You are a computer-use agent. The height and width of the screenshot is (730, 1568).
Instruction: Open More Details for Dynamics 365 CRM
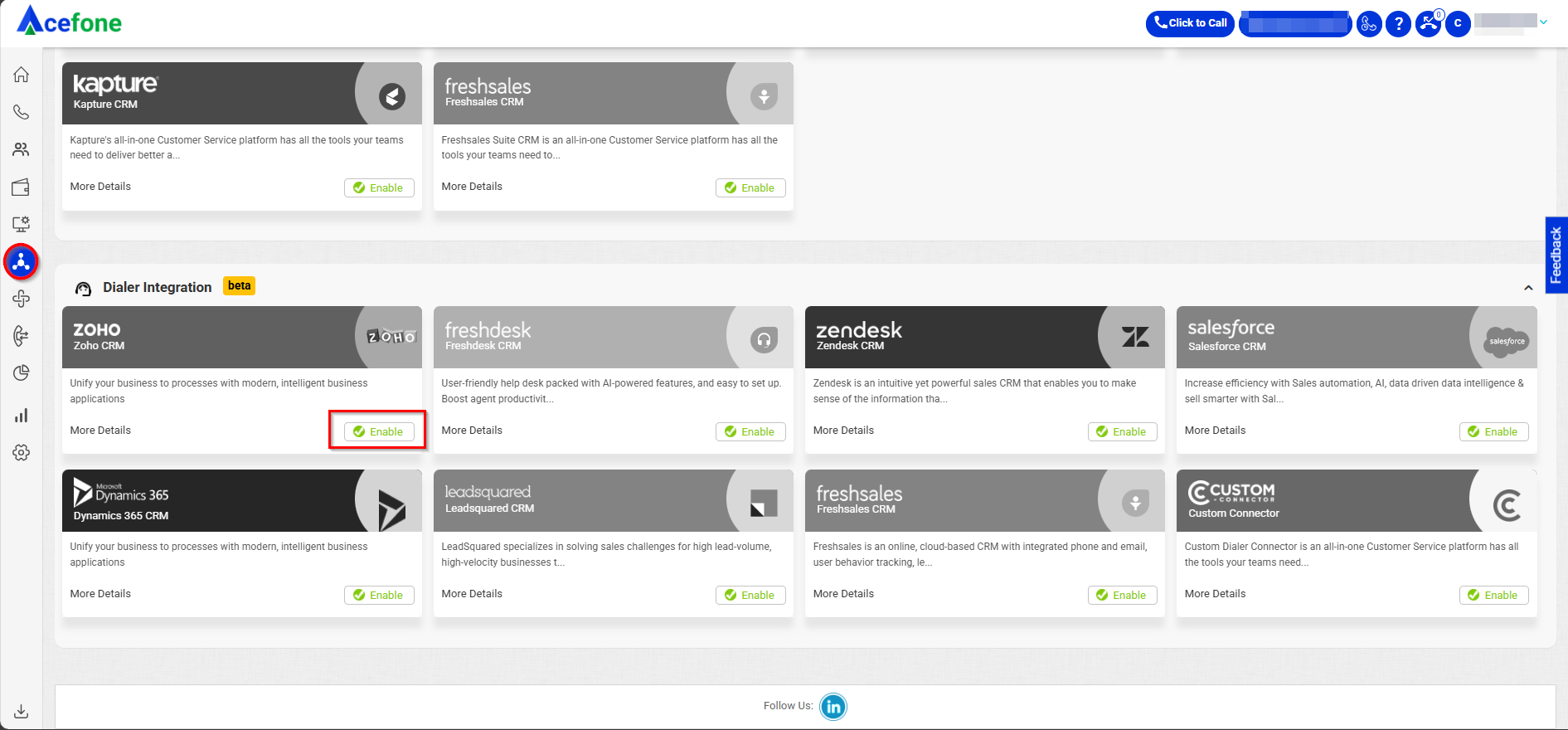(100, 594)
